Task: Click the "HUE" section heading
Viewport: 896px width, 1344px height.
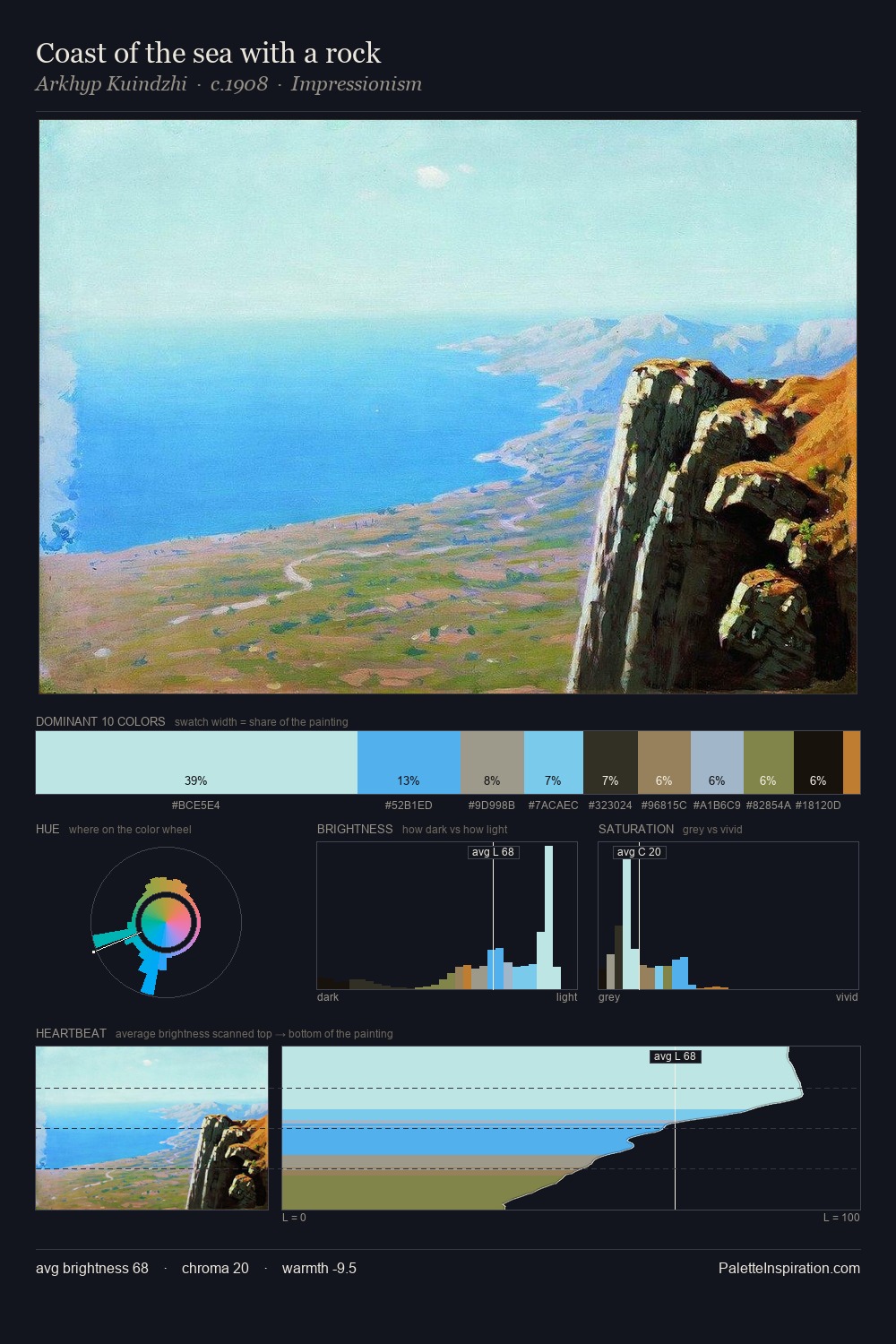Action: point(47,829)
